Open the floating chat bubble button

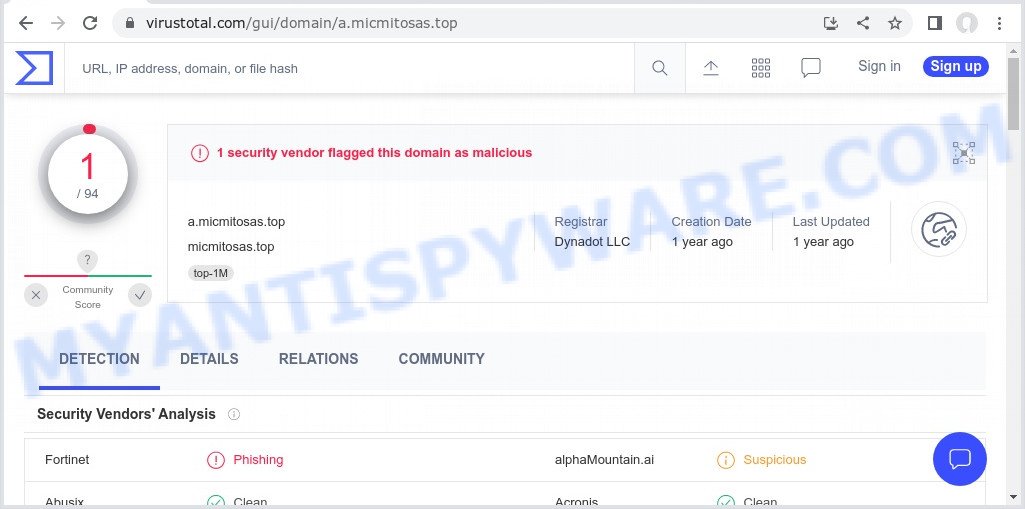click(960, 459)
